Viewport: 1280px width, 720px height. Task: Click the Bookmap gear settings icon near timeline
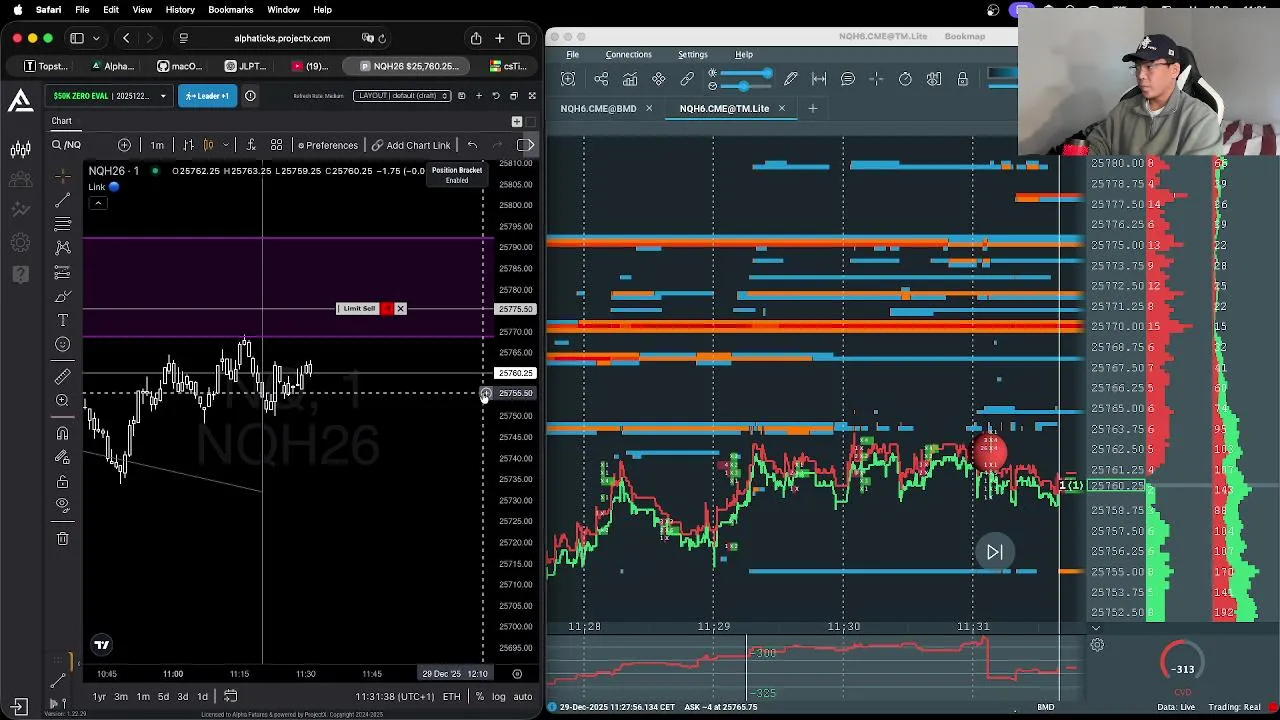1097,645
